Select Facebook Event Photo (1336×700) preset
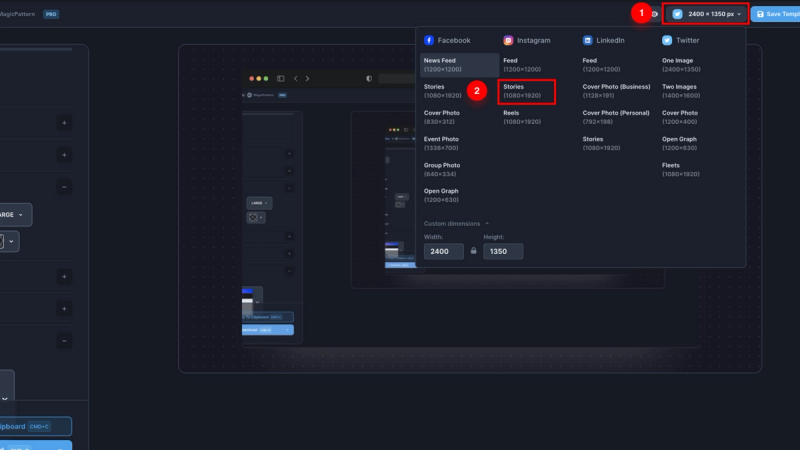Viewport: 800px width, 450px height. [x=441, y=143]
